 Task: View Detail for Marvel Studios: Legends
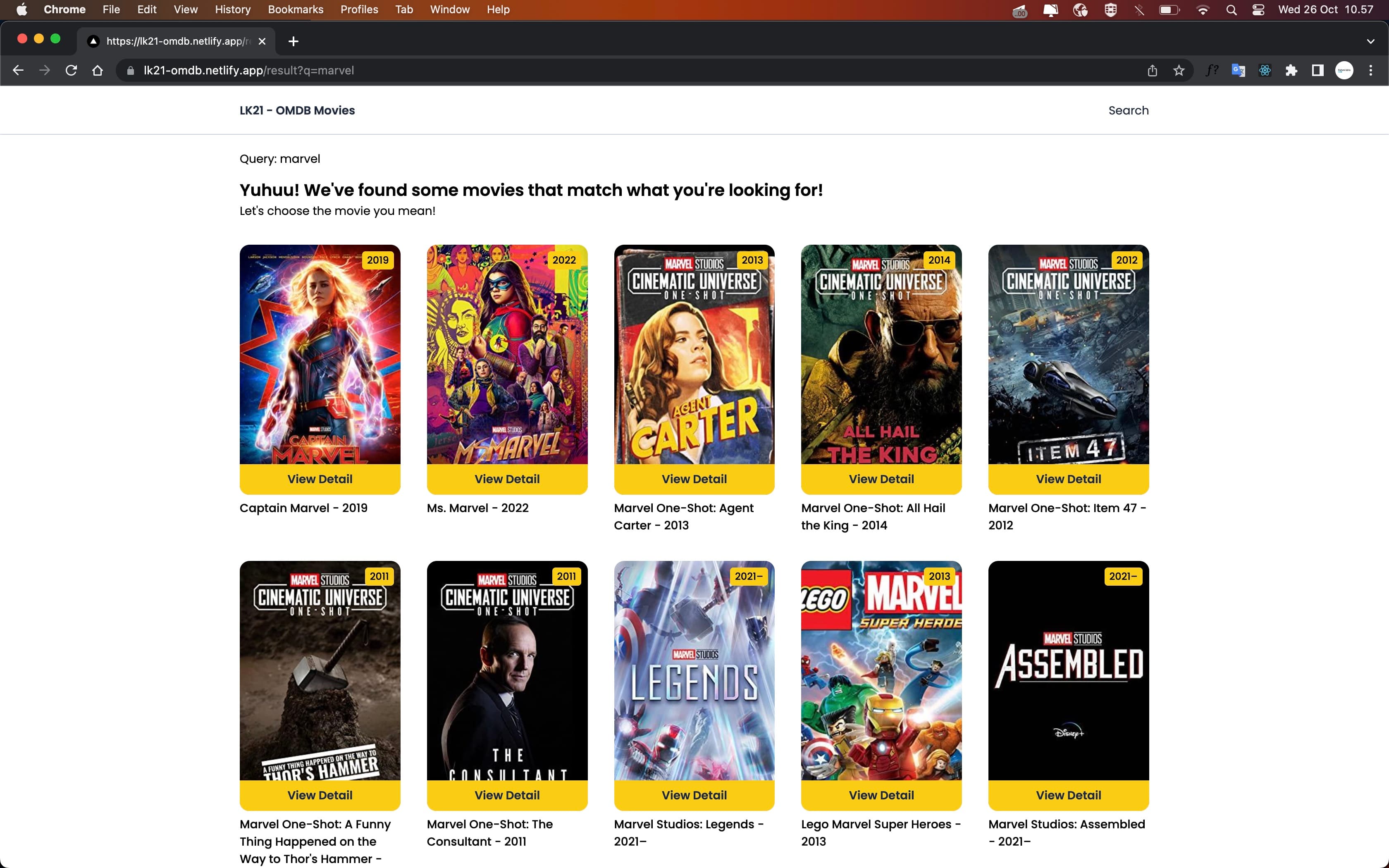point(694,795)
